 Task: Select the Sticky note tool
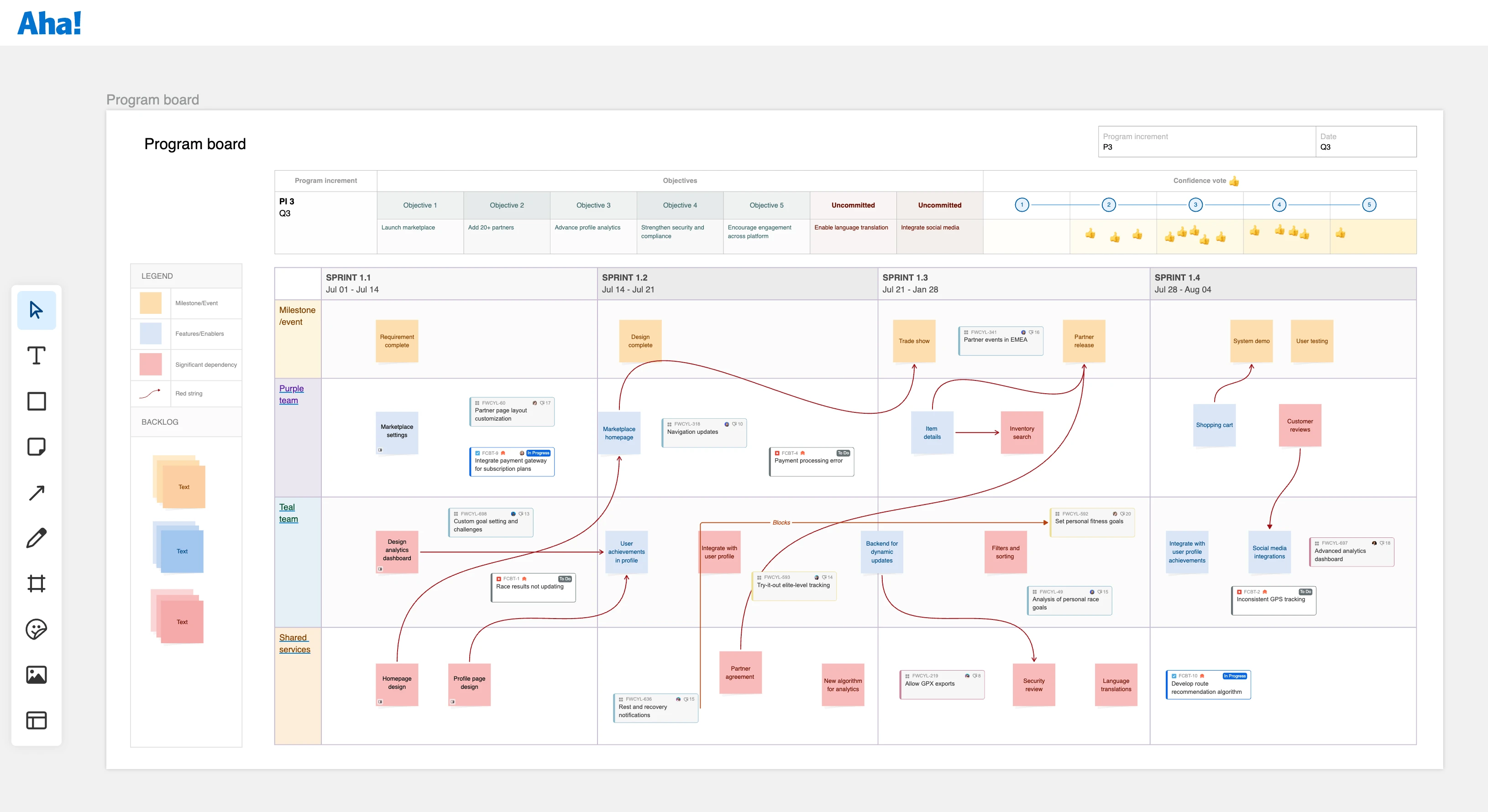coord(37,447)
